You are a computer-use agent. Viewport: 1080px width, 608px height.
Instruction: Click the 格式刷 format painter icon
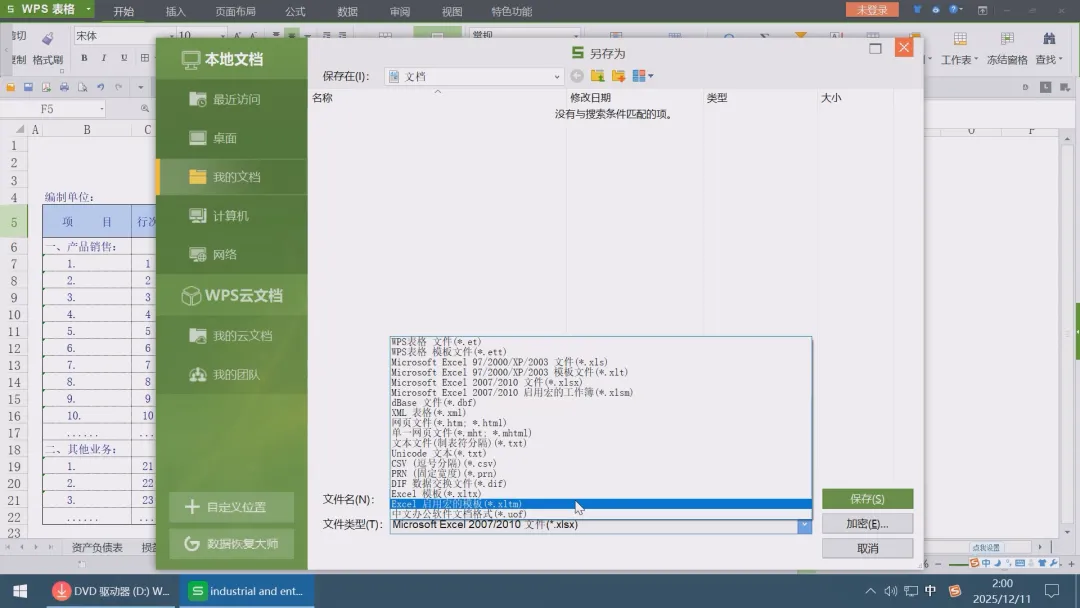(48, 39)
